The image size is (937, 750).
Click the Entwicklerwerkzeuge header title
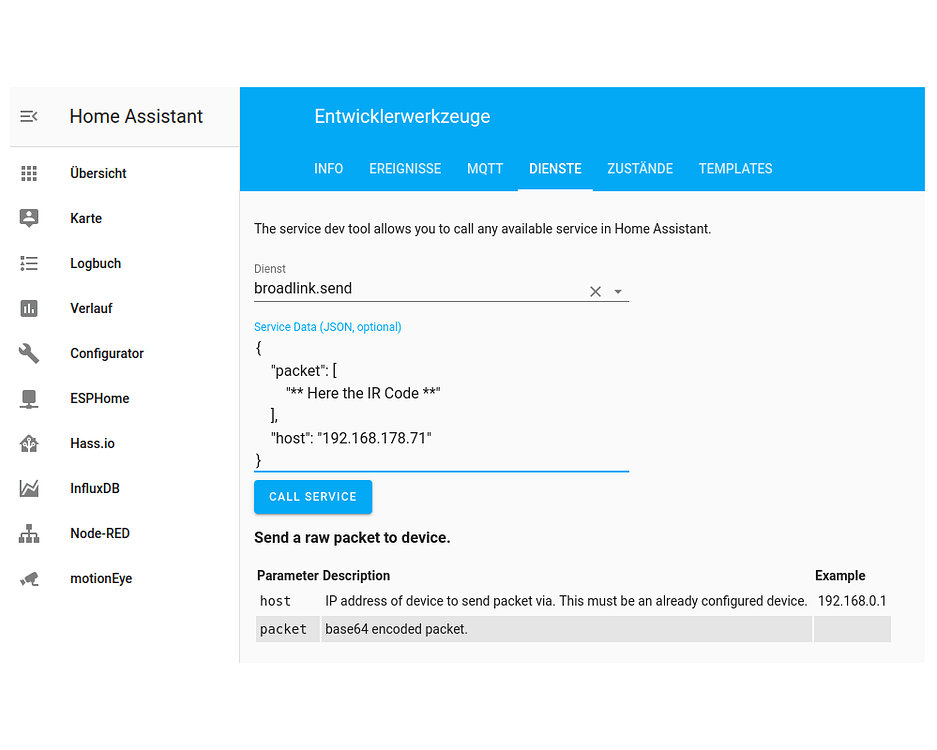402,117
